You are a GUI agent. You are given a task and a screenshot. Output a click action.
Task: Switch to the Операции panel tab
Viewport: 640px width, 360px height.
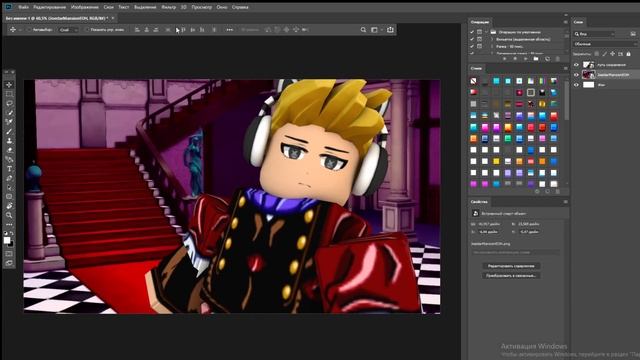480,22
